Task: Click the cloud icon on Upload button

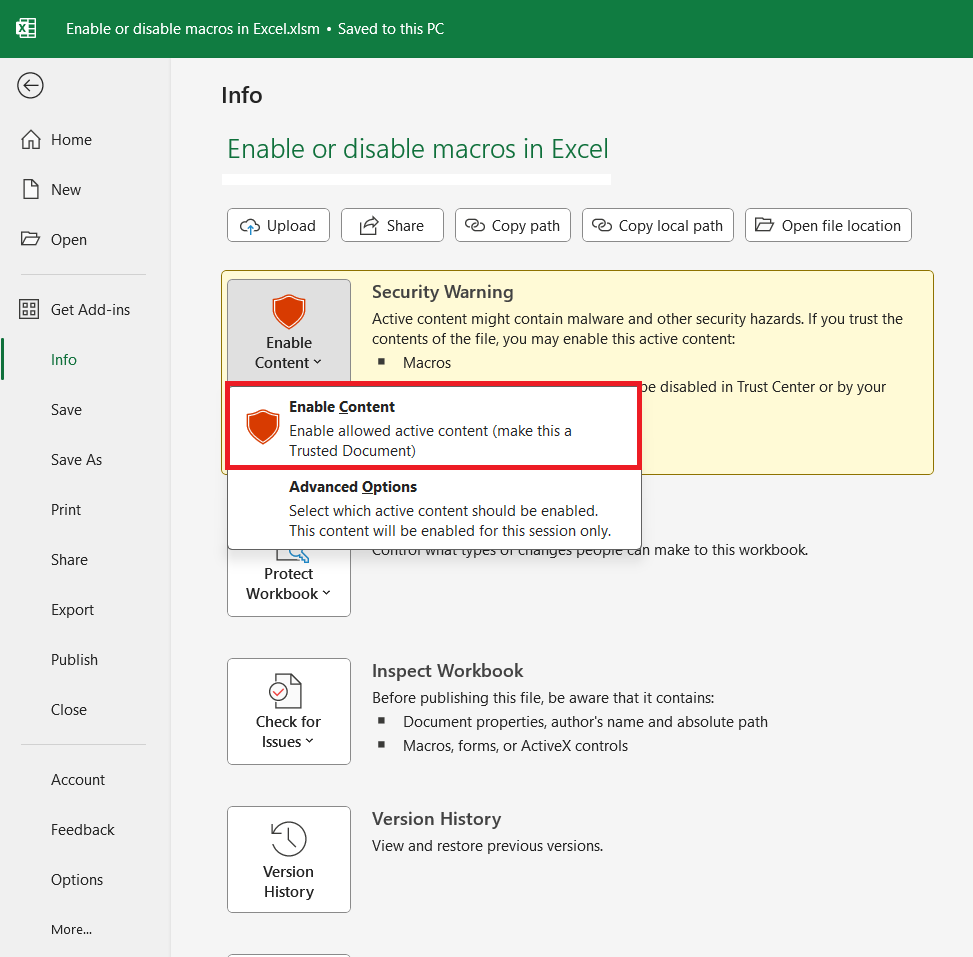Action: [x=249, y=226]
